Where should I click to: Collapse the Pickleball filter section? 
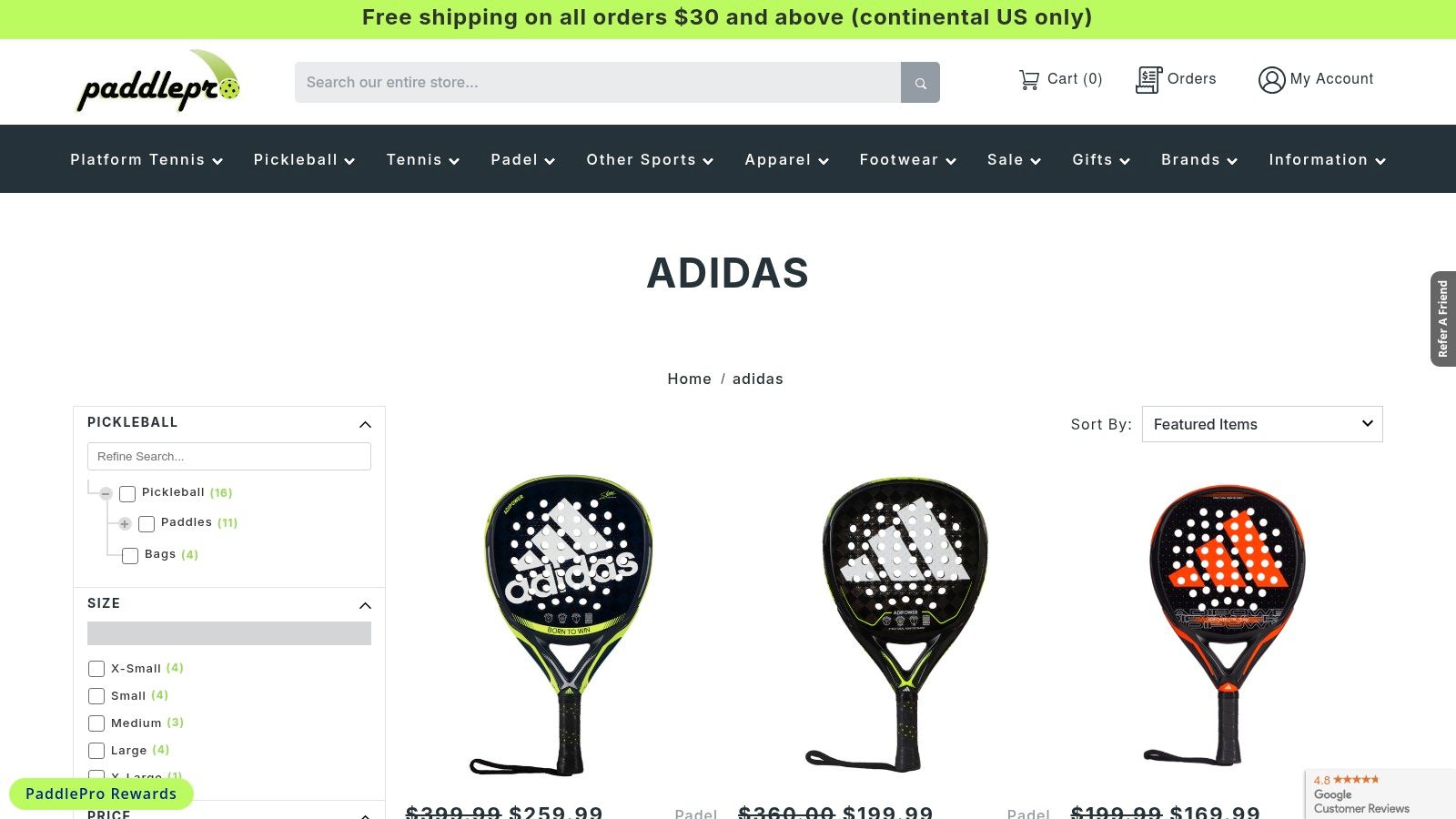click(365, 424)
